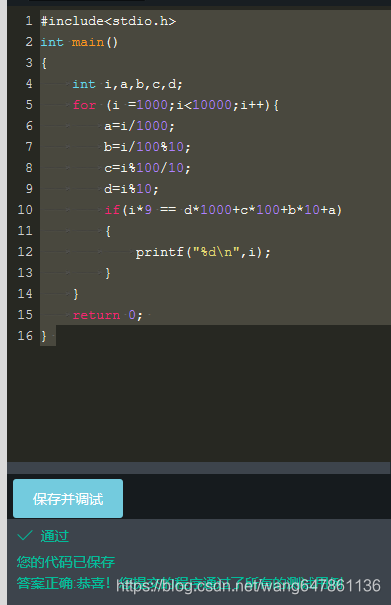This screenshot has height=605, width=391.
Task: Click the d=i%10; statement
Action: click(131, 189)
